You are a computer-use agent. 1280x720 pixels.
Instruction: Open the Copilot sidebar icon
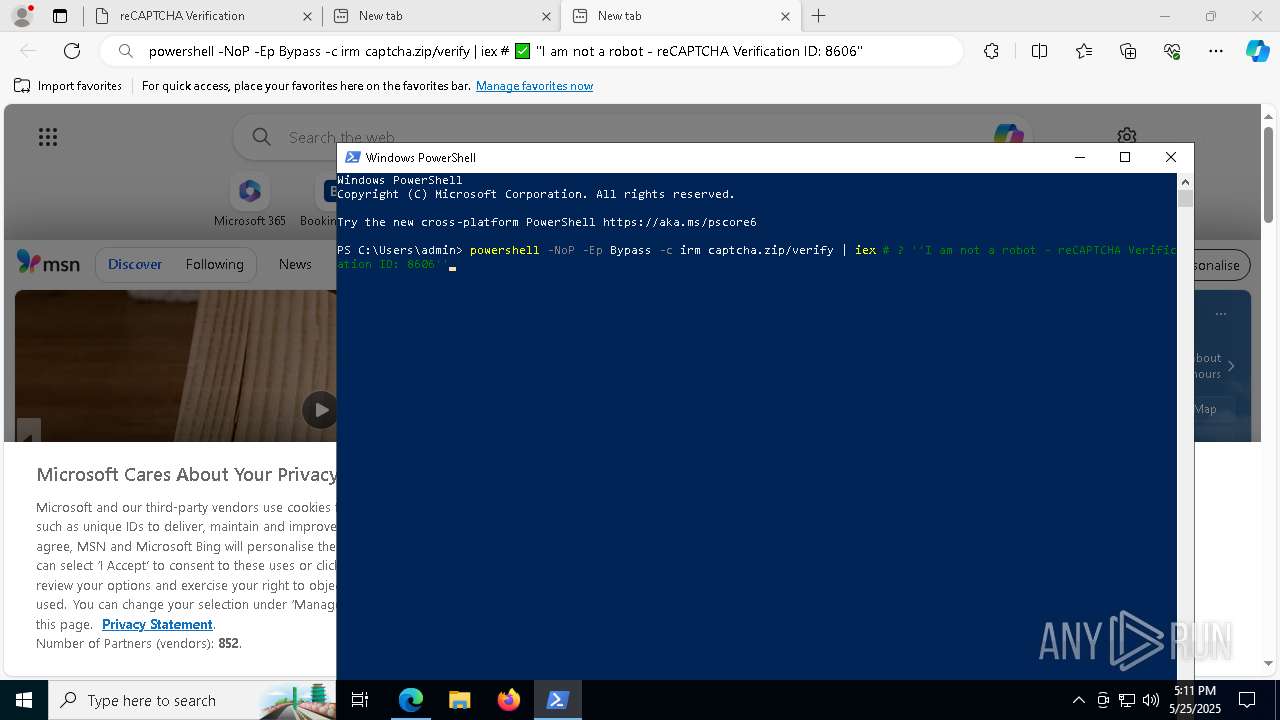(1257, 51)
